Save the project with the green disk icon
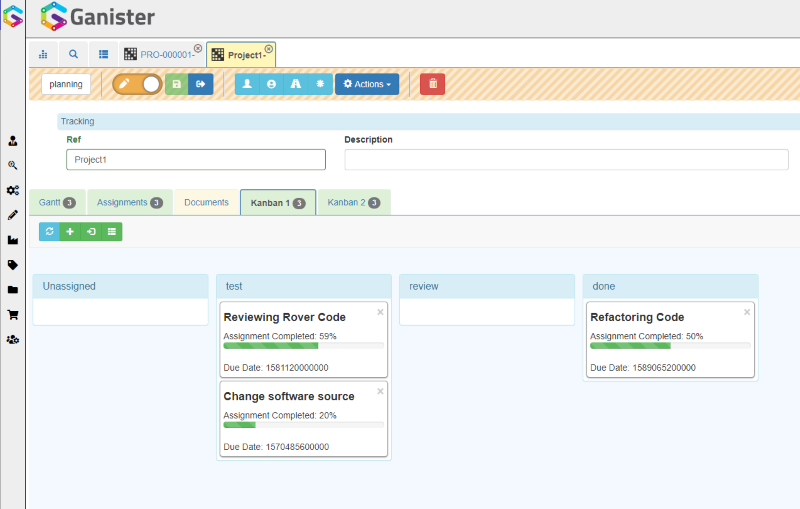The width and height of the screenshot is (800, 509). point(177,84)
